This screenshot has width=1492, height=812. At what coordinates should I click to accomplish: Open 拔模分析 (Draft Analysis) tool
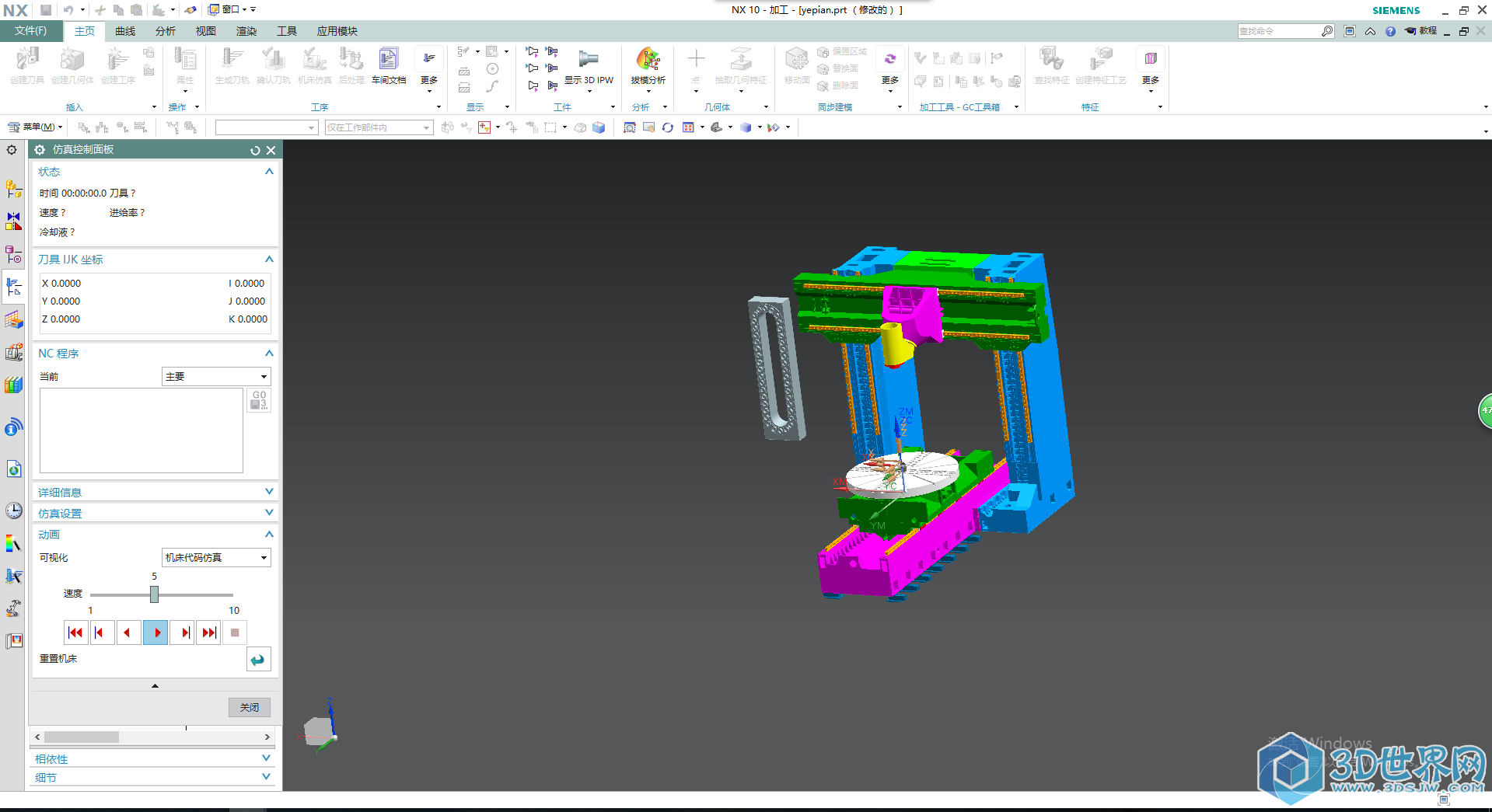tap(648, 65)
